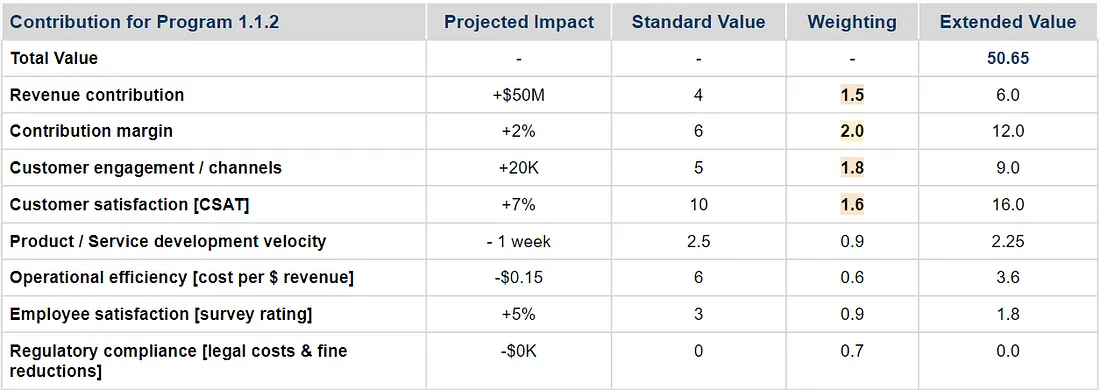Edit the Revenue contribution weighting 1.5
This screenshot has height=390, width=1100.
852,95
